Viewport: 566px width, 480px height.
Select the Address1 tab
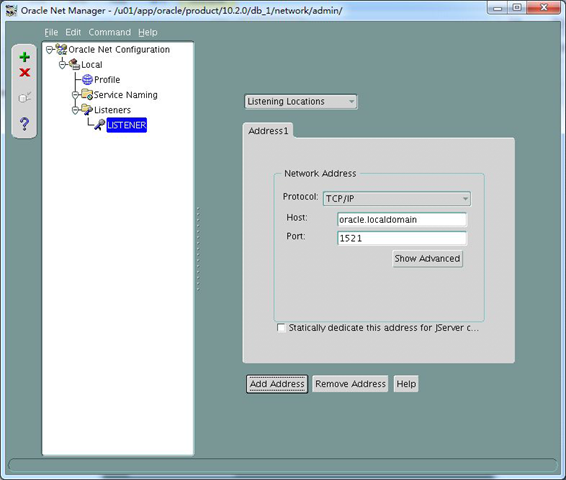(268, 131)
